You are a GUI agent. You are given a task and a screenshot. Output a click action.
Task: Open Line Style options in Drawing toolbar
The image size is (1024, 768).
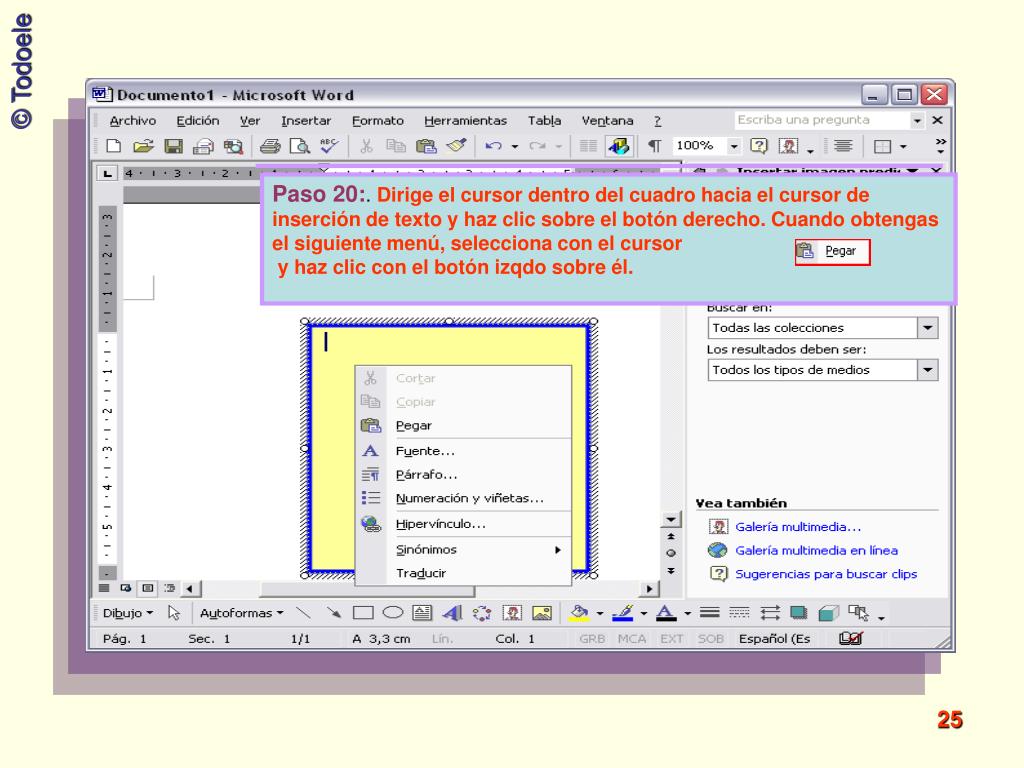point(709,613)
